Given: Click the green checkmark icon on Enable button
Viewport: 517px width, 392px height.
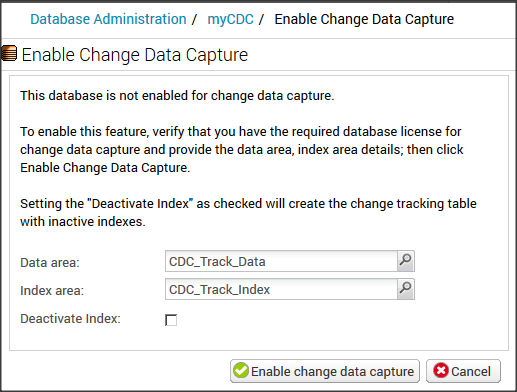Looking at the screenshot, I should [x=241, y=371].
